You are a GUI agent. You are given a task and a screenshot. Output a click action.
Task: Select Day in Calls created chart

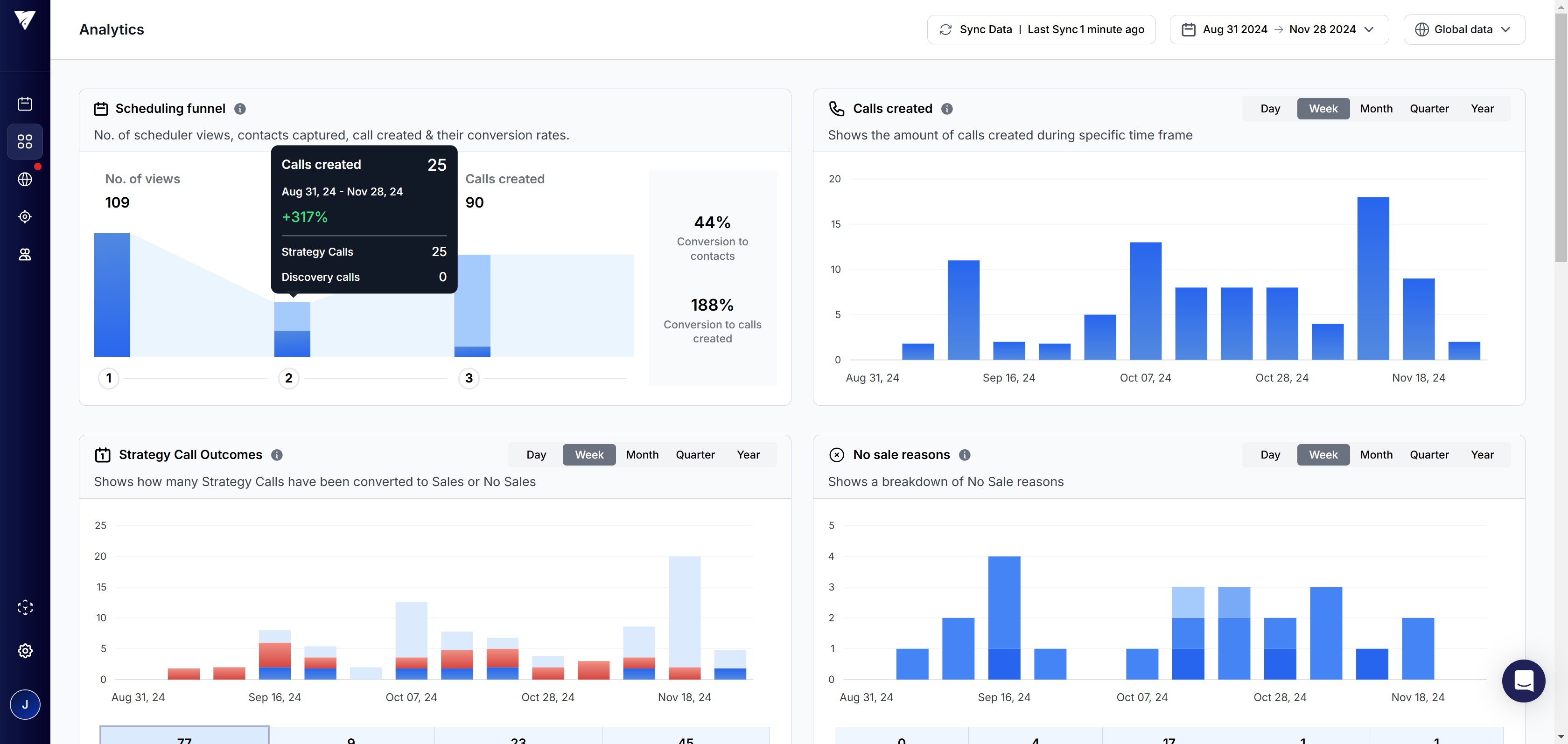(x=1270, y=109)
